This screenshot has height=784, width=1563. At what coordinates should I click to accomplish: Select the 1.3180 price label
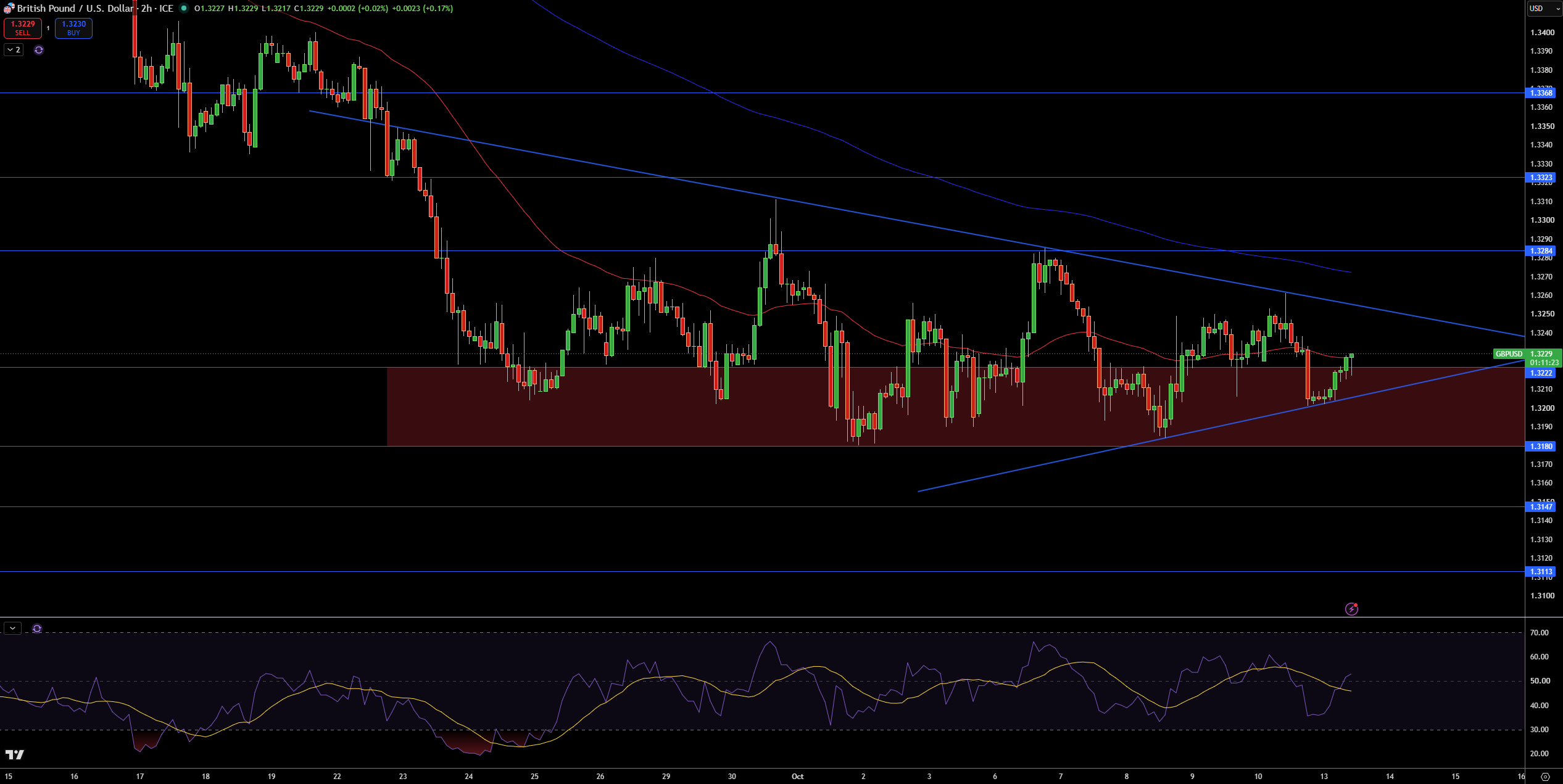click(1540, 447)
